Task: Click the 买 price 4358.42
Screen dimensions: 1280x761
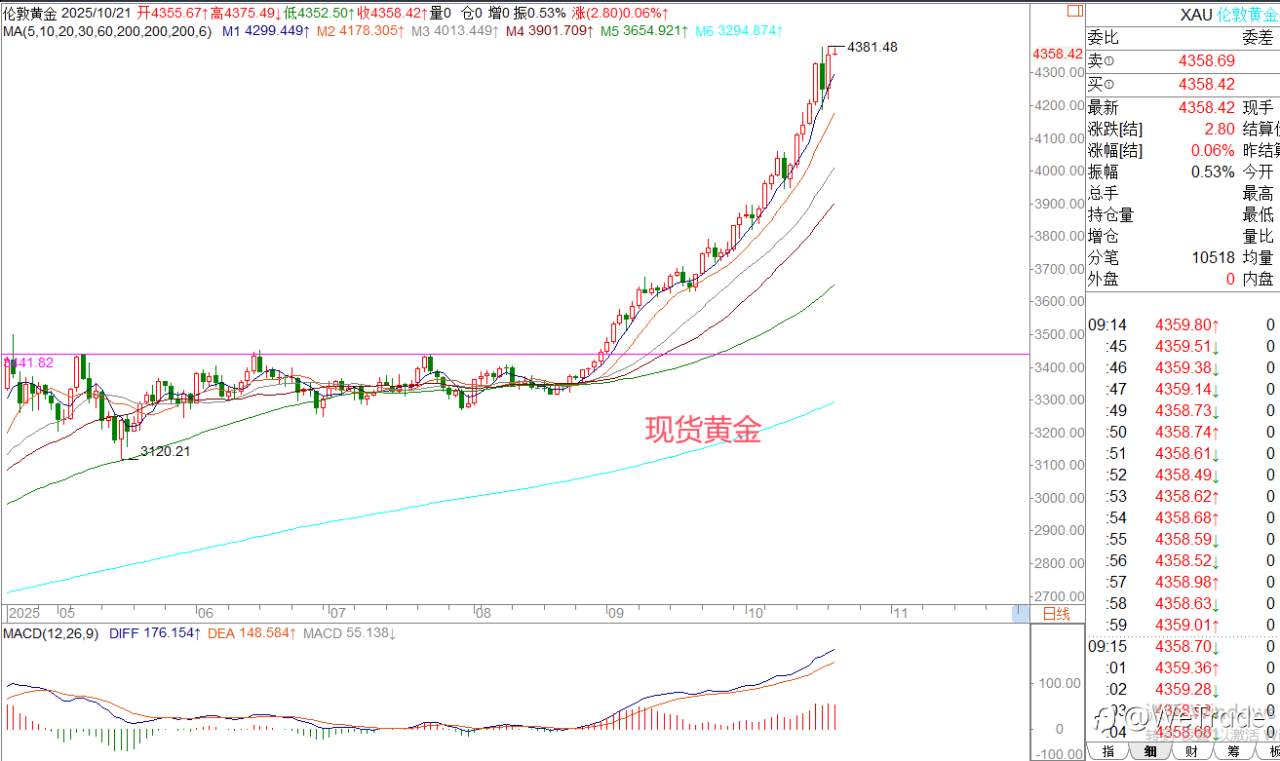Action: (1207, 84)
